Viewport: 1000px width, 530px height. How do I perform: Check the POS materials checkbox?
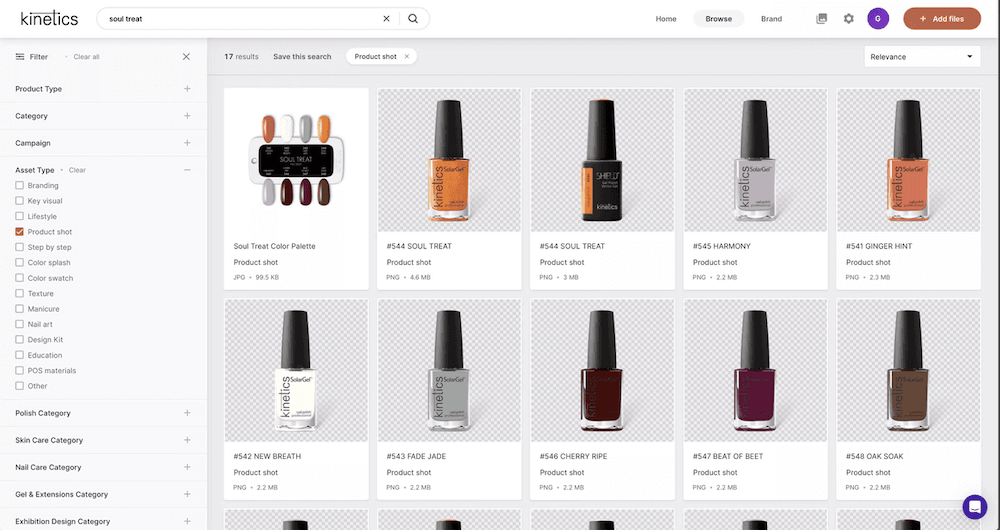[x=20, y=371]
